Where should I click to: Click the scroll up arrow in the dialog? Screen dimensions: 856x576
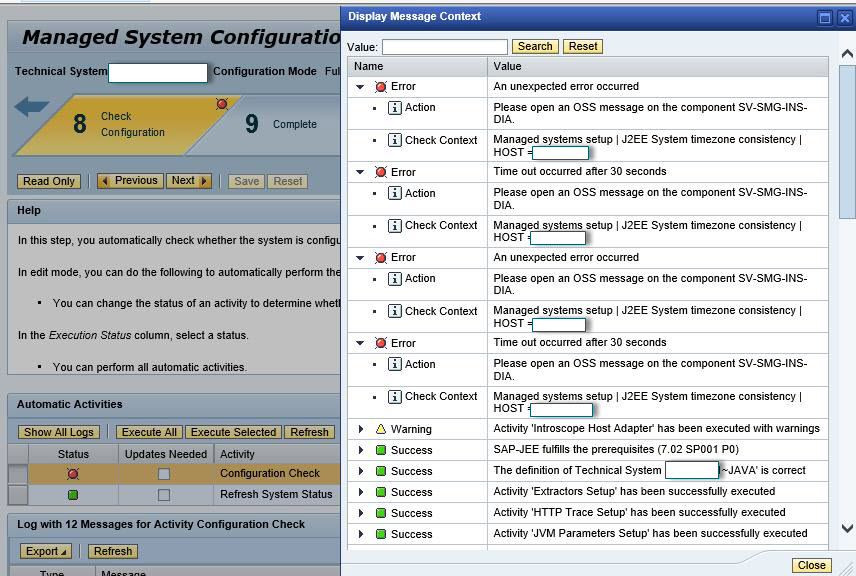[847, 54]
